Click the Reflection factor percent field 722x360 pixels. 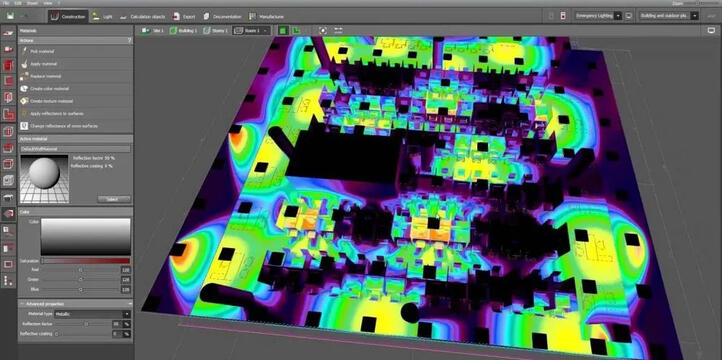coord(117,324)
